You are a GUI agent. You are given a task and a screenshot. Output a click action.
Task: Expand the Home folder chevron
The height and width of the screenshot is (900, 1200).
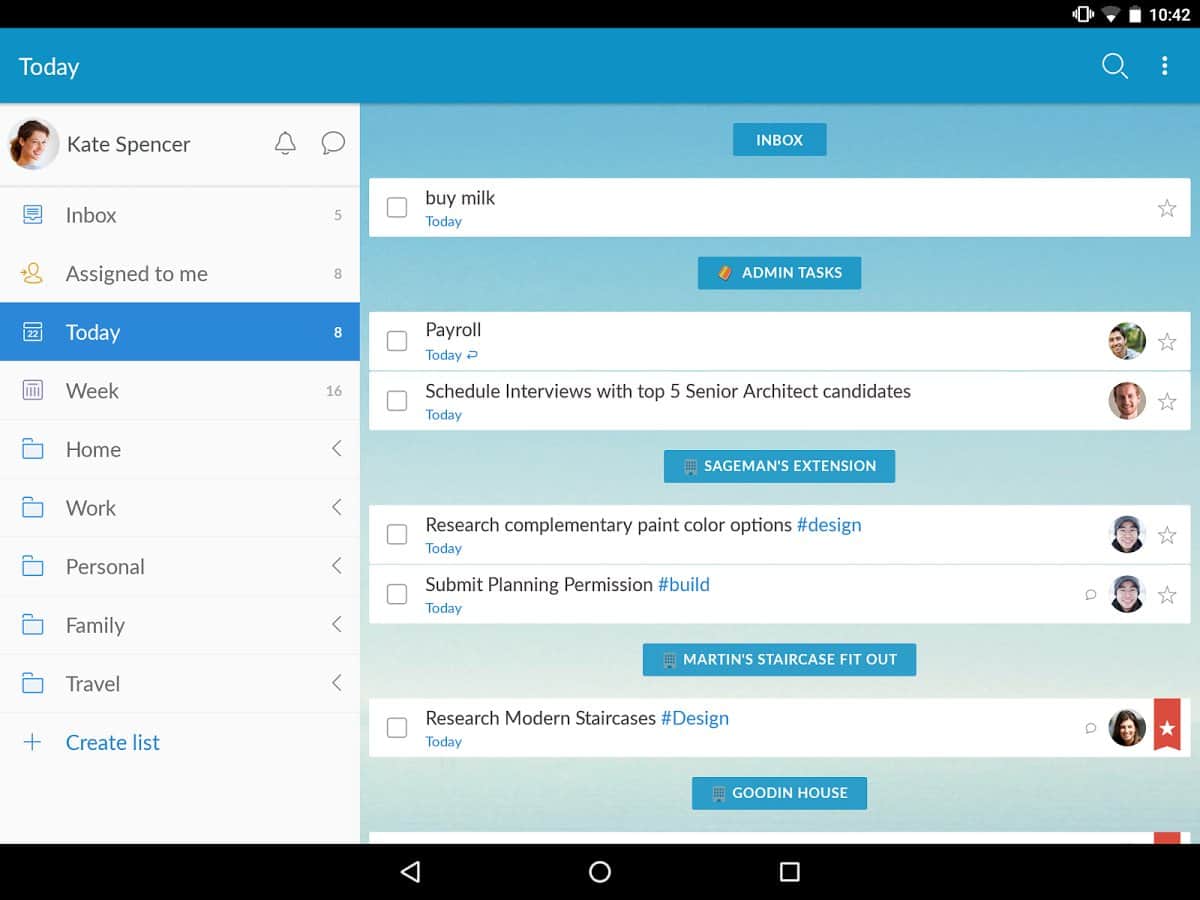point(337,449)
